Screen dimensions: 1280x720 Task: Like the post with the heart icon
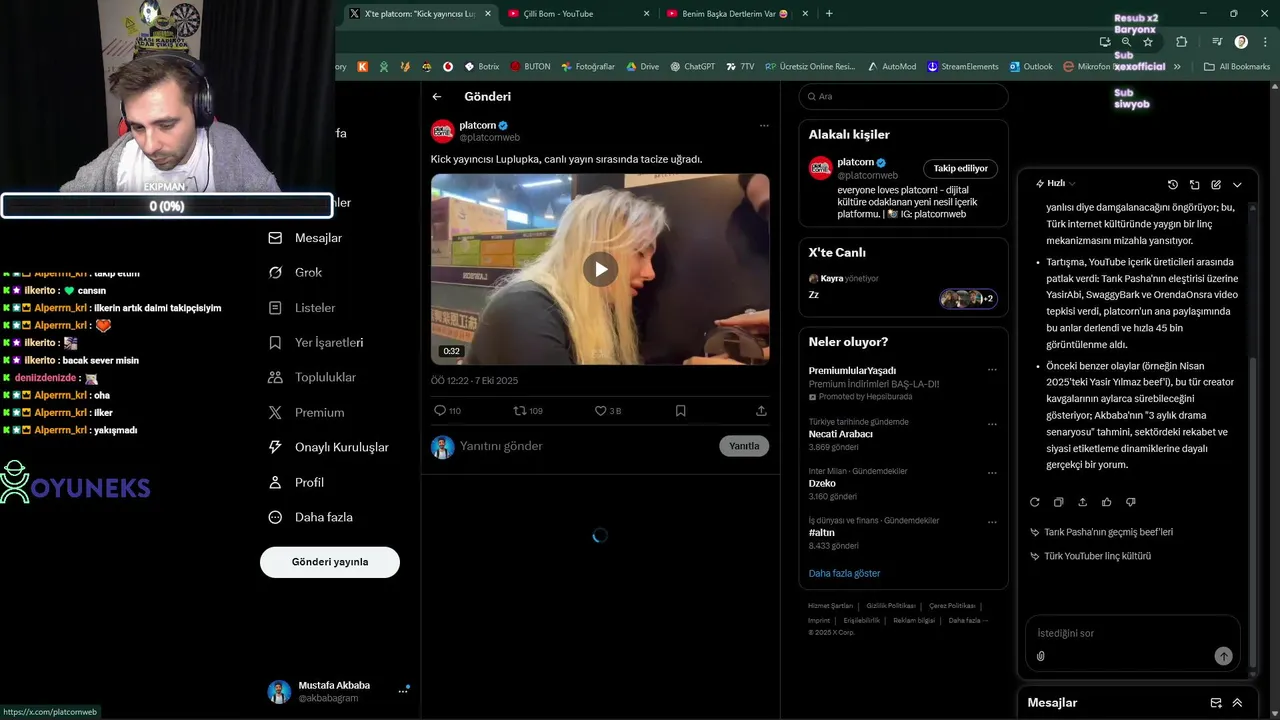pyautogui.click(x=600, y=411)
